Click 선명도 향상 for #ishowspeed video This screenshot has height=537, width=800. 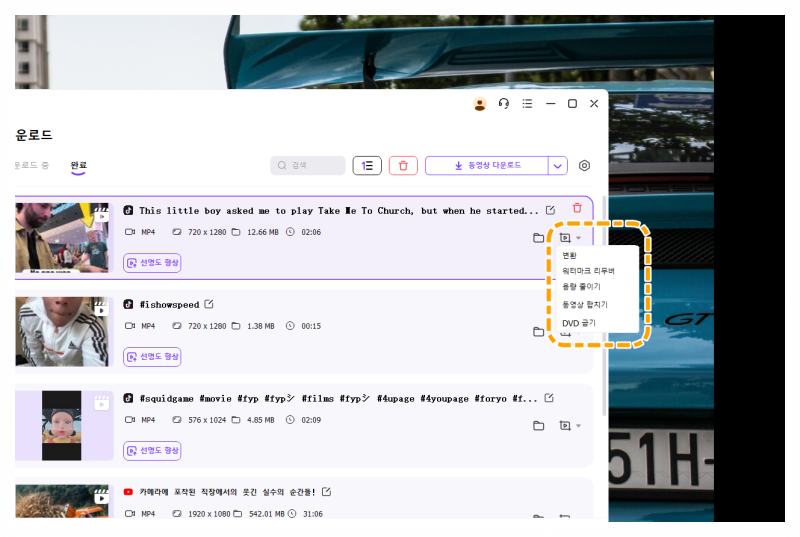click(x=152, y=356)
